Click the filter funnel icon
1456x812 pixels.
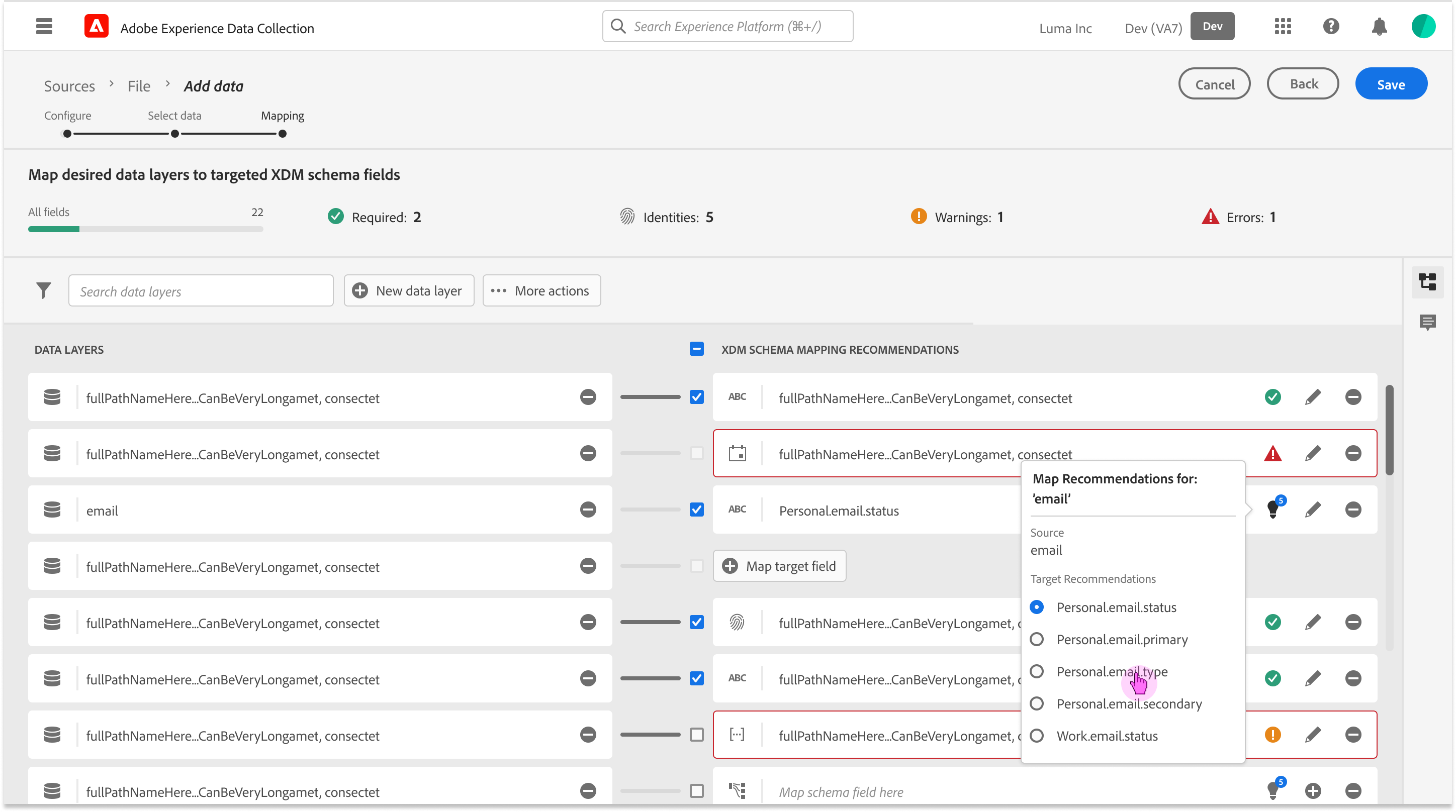tap(44, 290)
